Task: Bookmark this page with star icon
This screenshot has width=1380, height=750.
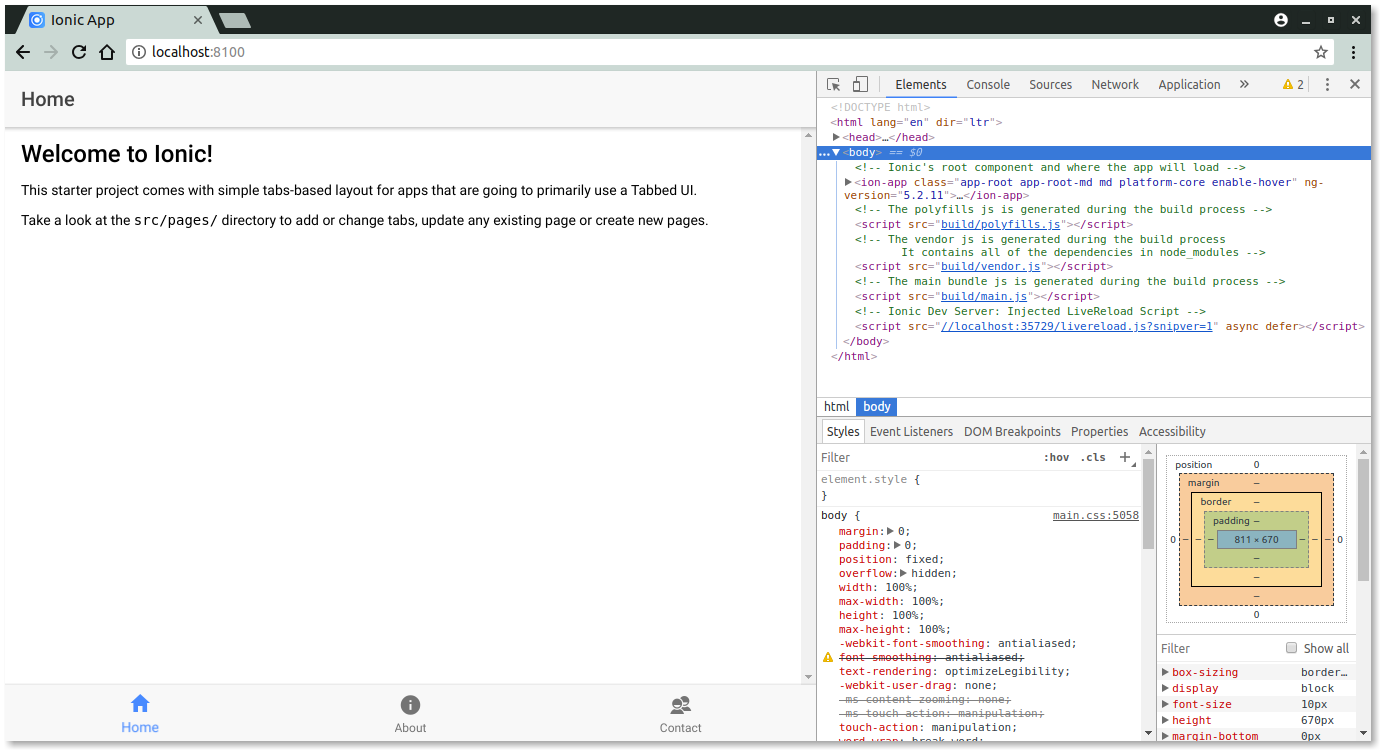Action: tap(1321, 52)
